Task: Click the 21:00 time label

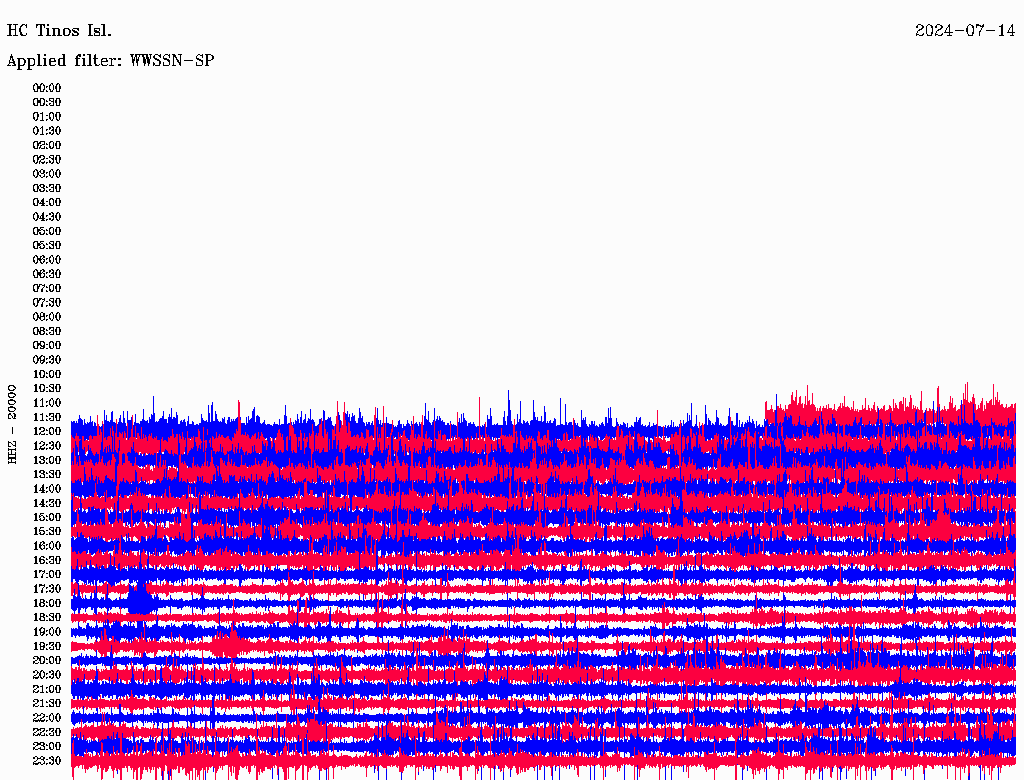Action: (47, 689)
